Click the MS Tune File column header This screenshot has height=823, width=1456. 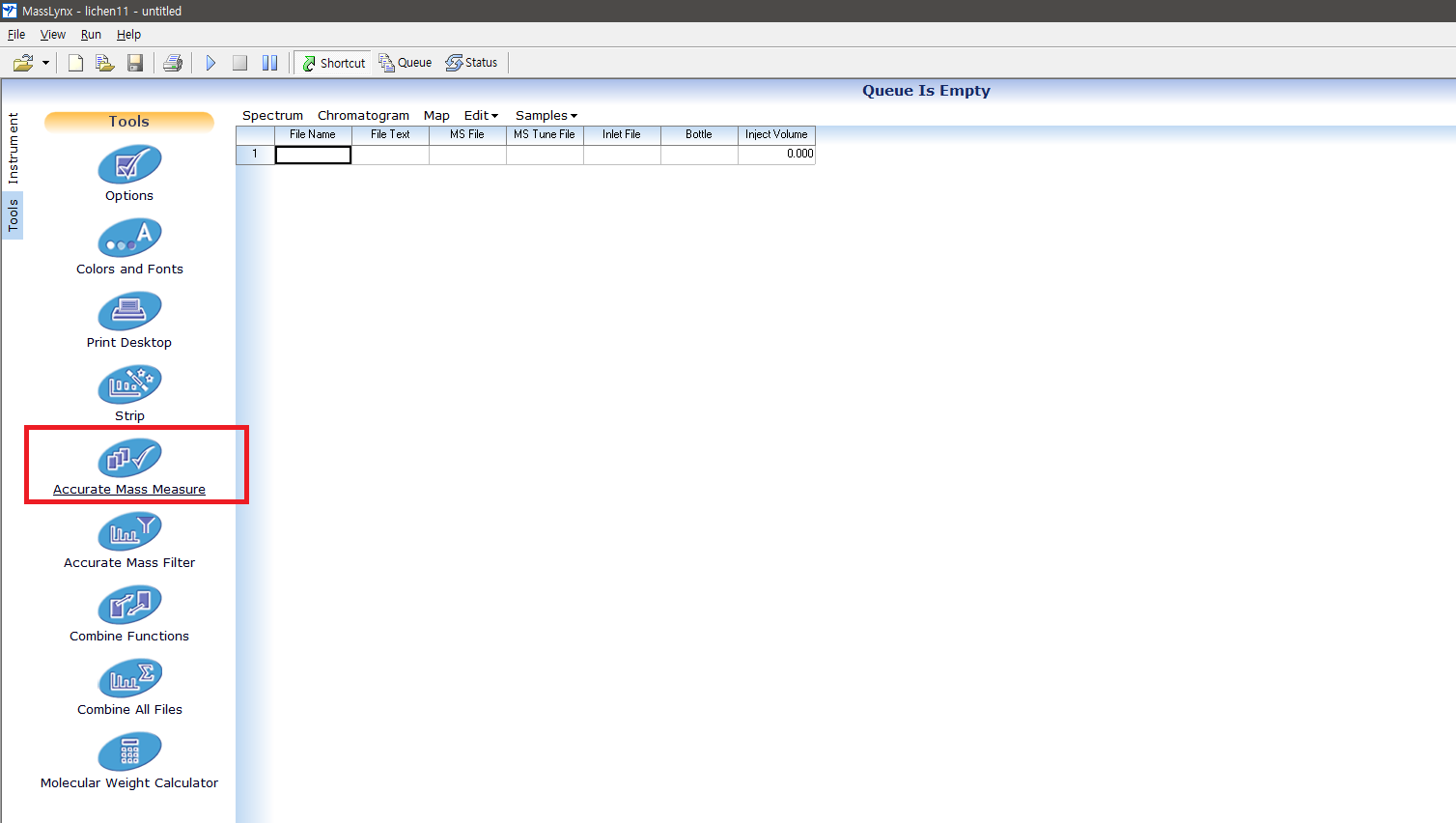545,135
